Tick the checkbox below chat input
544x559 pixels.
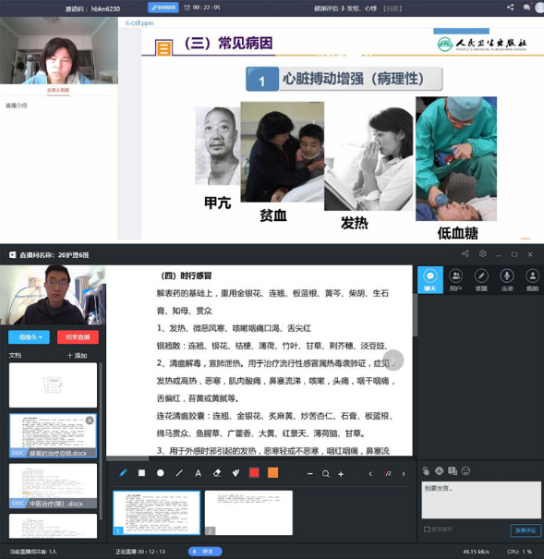(x=427, y=529)
